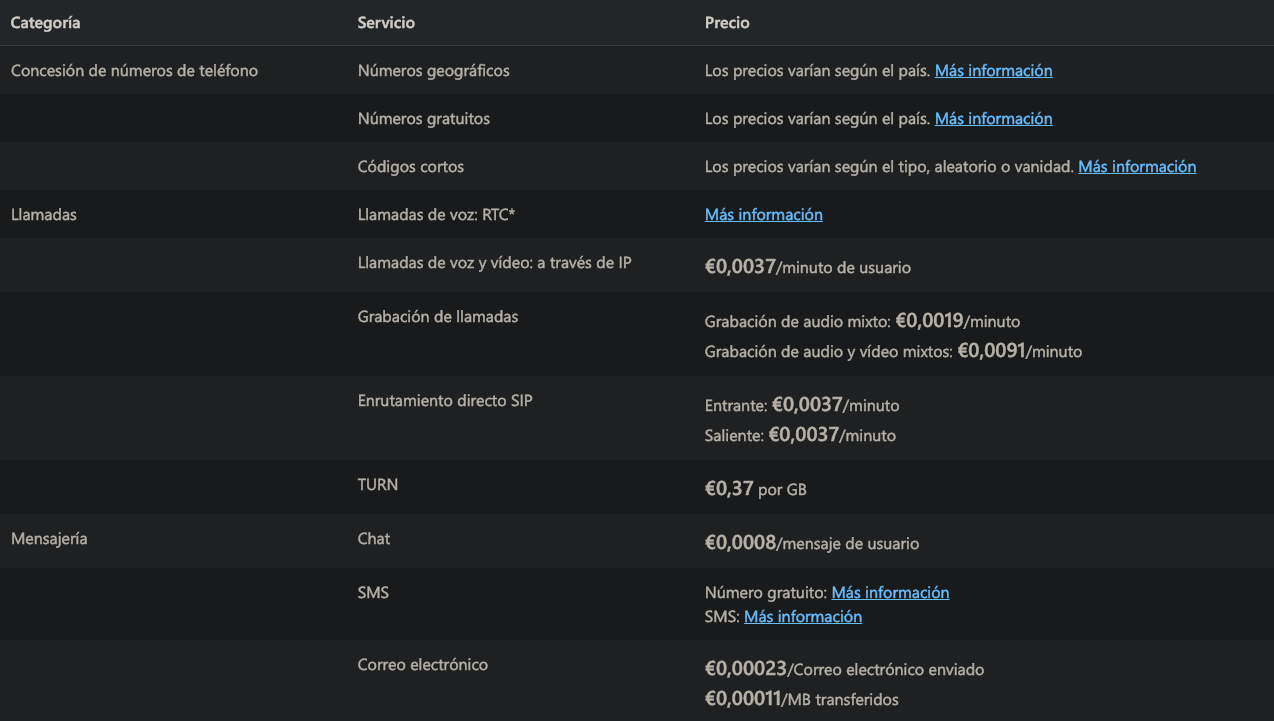The image size is (1274, 721).
Task: Select the Concesión de números de teléfono cell
Action: [134, 71]
